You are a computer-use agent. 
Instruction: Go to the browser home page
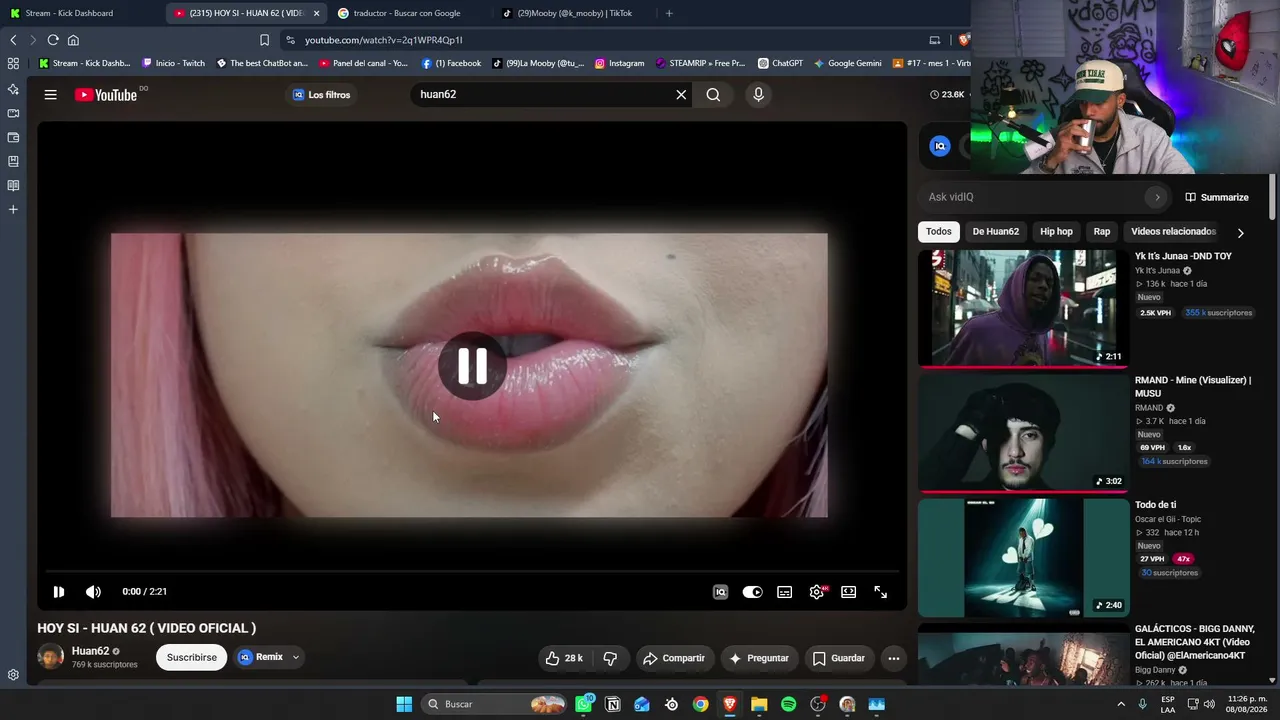73,40
